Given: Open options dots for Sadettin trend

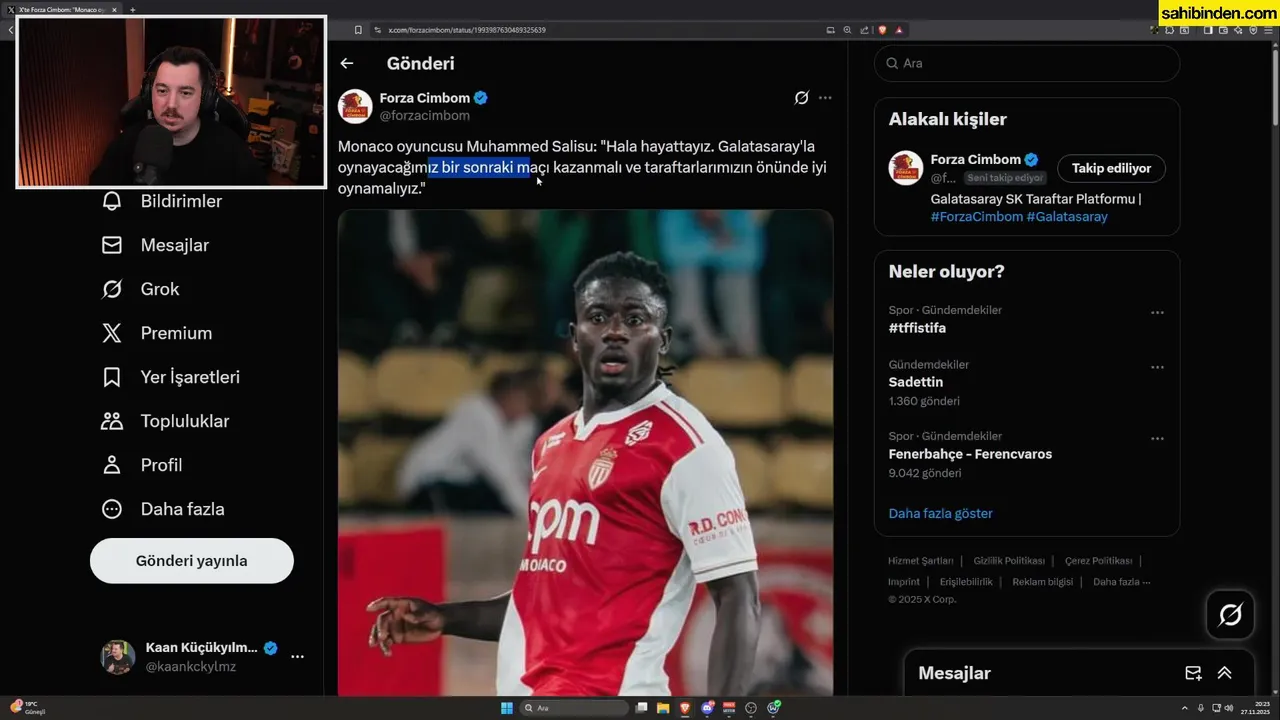Looking at the screenshot, I should [1157, 367].
